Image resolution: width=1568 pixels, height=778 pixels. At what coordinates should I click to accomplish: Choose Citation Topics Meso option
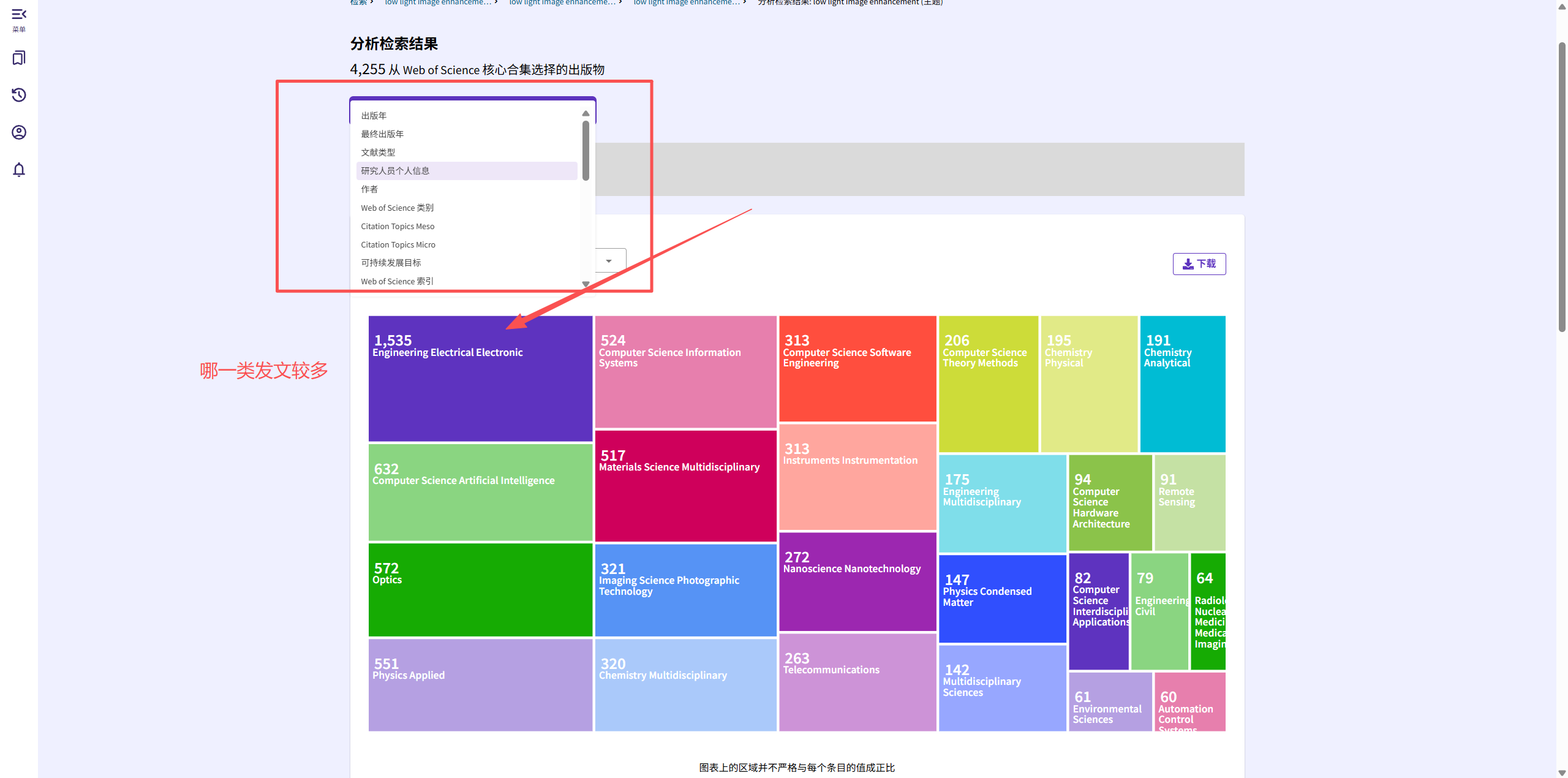[398, 226]
